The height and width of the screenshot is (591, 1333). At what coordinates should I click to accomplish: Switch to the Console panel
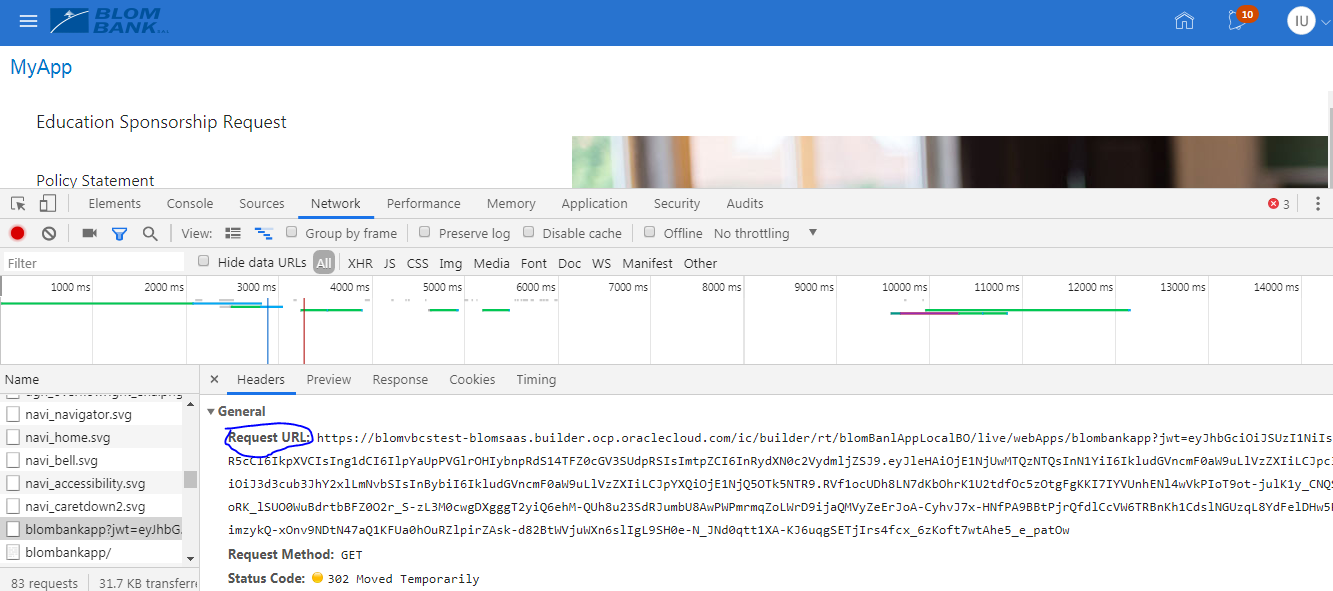[x=189, y=203]
